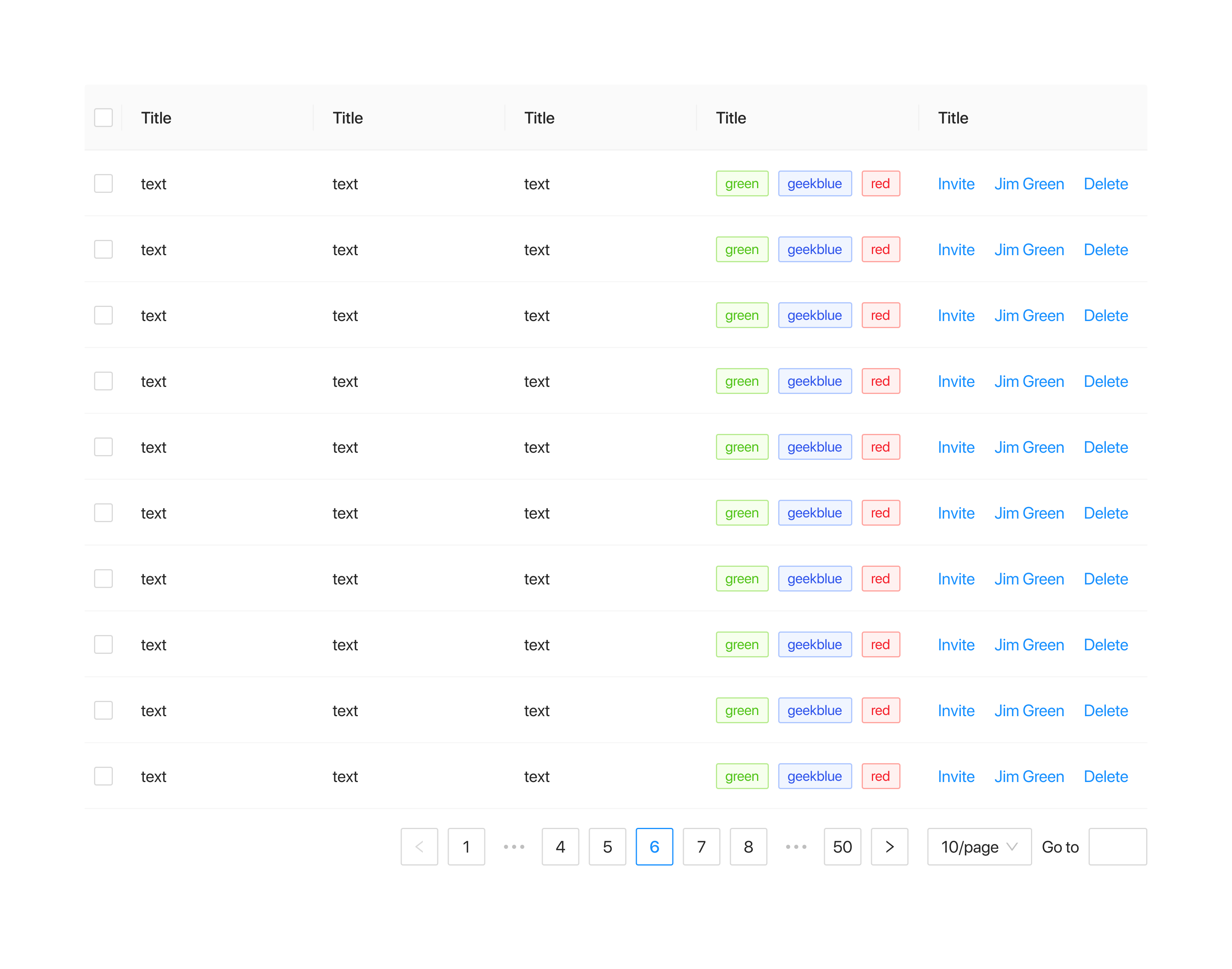Check the third row checkbox
Screen dimensions: 1232x969
coord(103,315)
